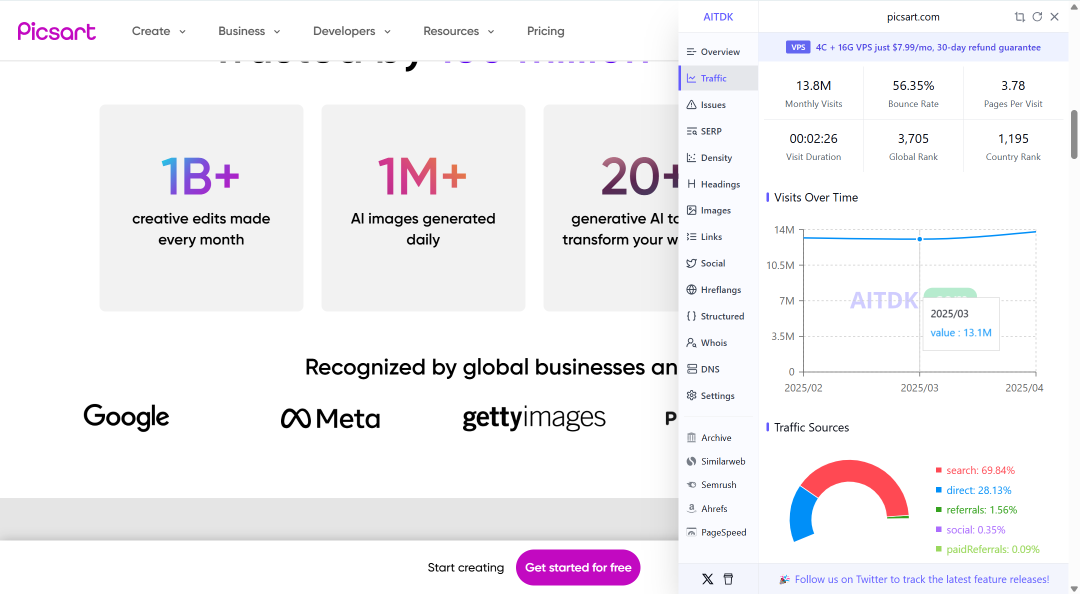Open the Issues panel
The height and width of the screenshot is (594, 1080).
[x=718, y=105]
